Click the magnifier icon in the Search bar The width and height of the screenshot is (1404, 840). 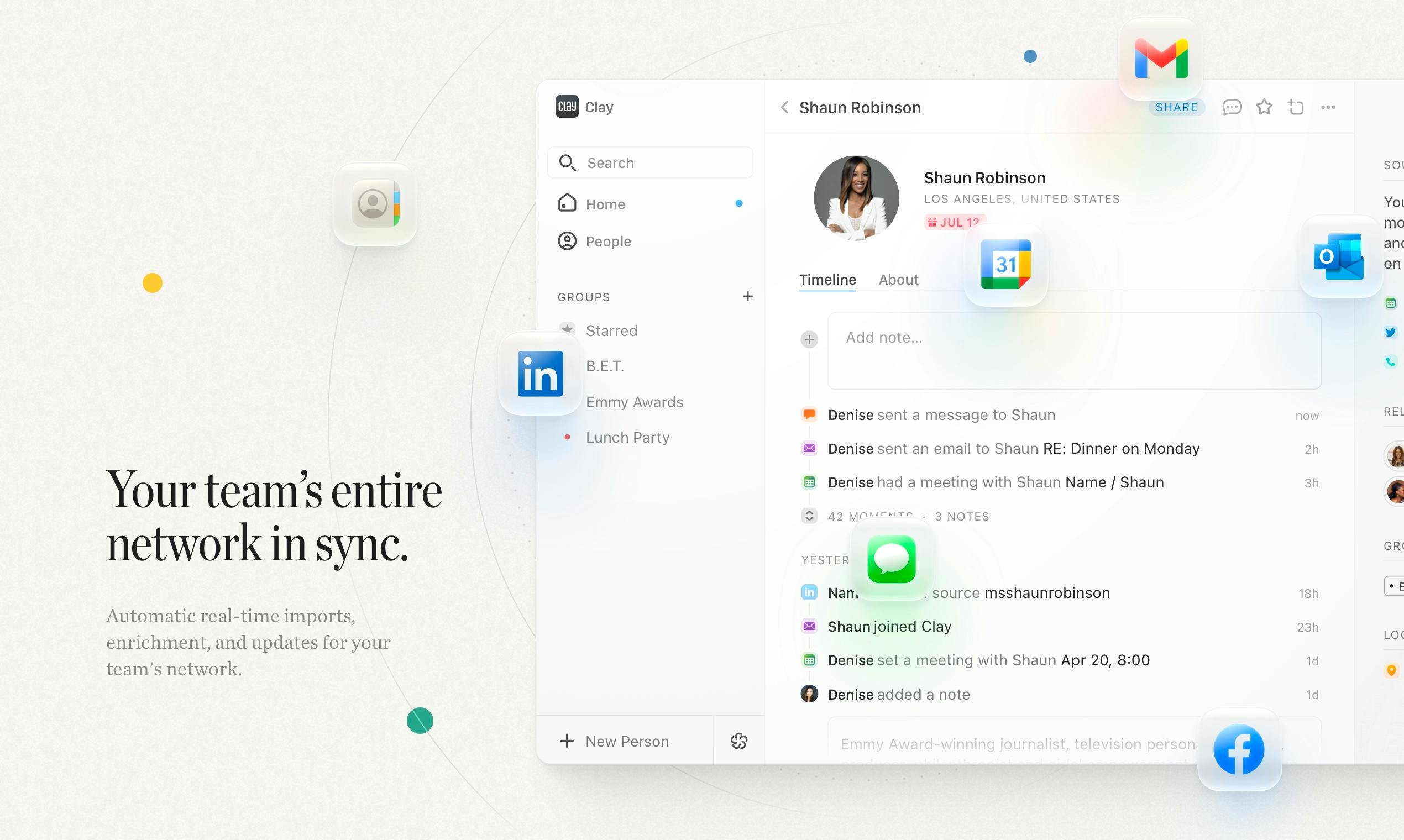tap(567, 163)
